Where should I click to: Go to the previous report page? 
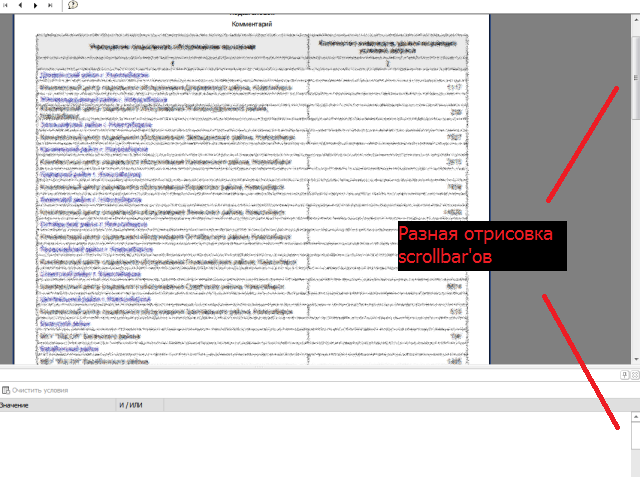pyautogui.click(x=20, y=5)
